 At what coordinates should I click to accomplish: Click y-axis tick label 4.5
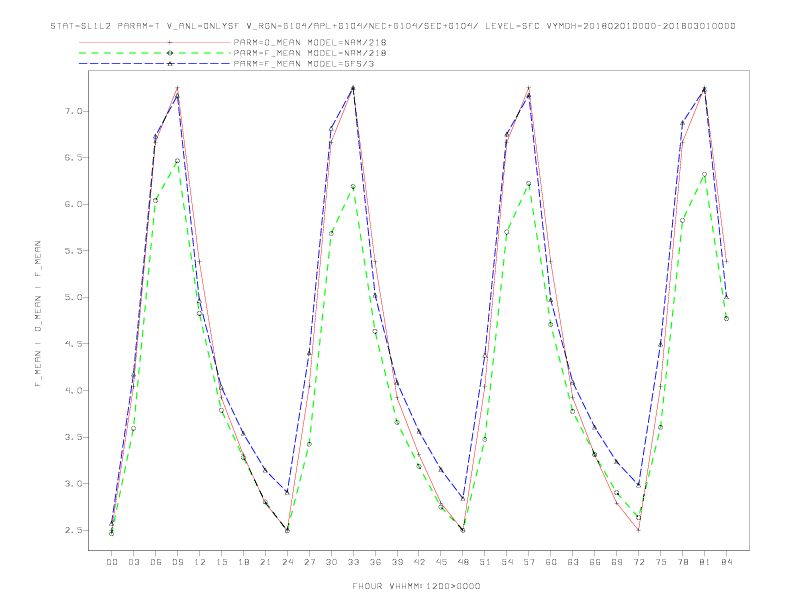tap(74, 344)
